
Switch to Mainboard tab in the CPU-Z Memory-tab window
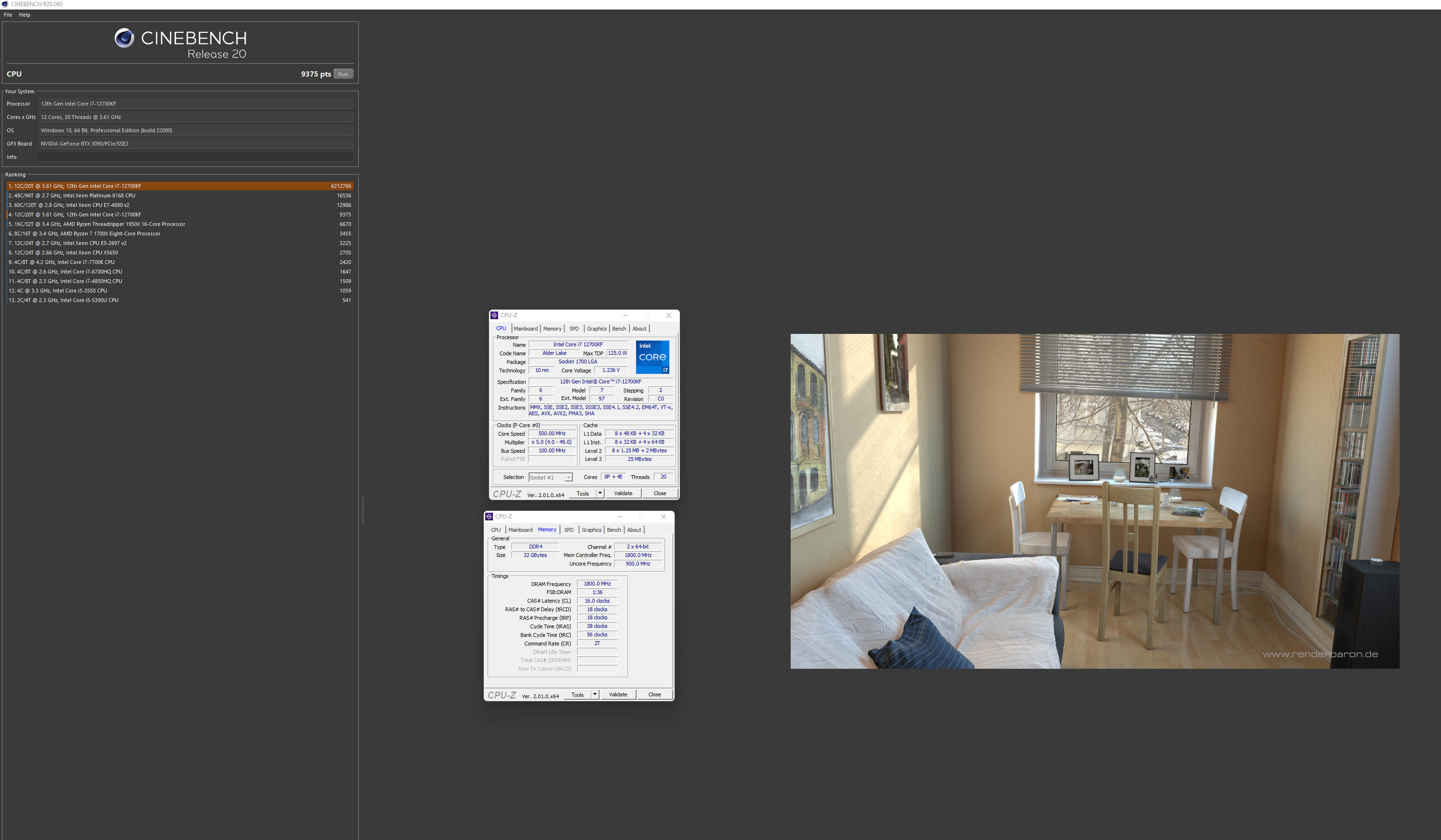(x=520, y=530)
